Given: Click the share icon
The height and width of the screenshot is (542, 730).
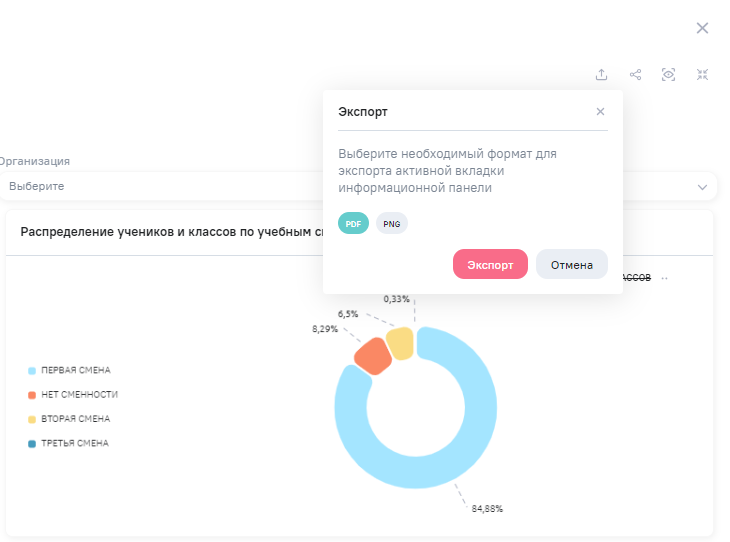Looking at the screenshot, I should 635,74.
